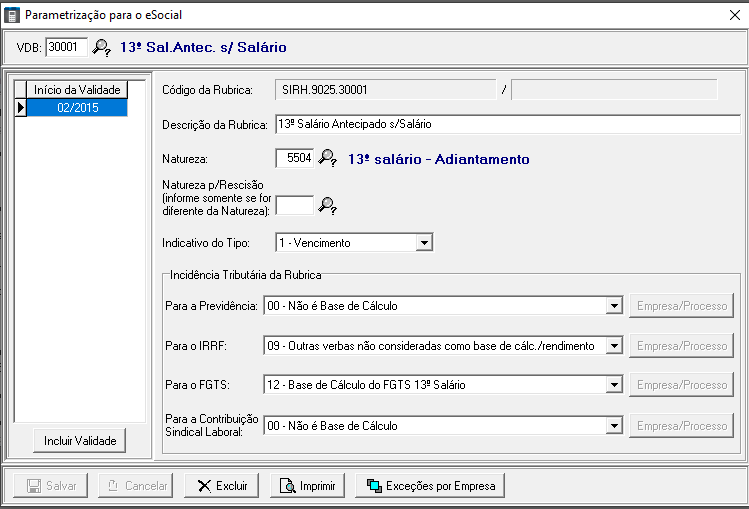Click the Início da Validade column header
Viewport: 749px width, 509px height.
click(77, 90)
